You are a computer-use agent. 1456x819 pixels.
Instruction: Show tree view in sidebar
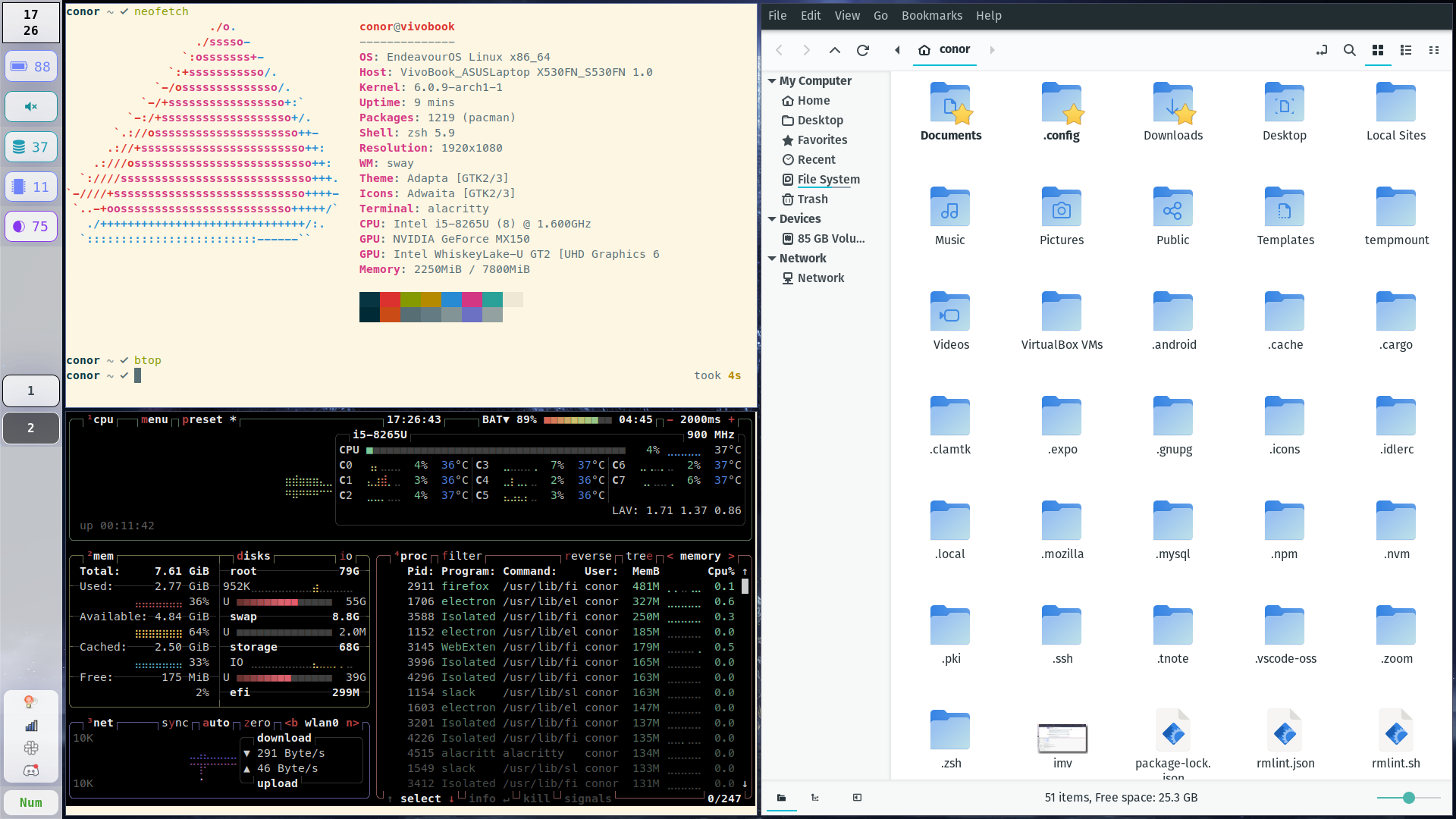coord(815,798)
